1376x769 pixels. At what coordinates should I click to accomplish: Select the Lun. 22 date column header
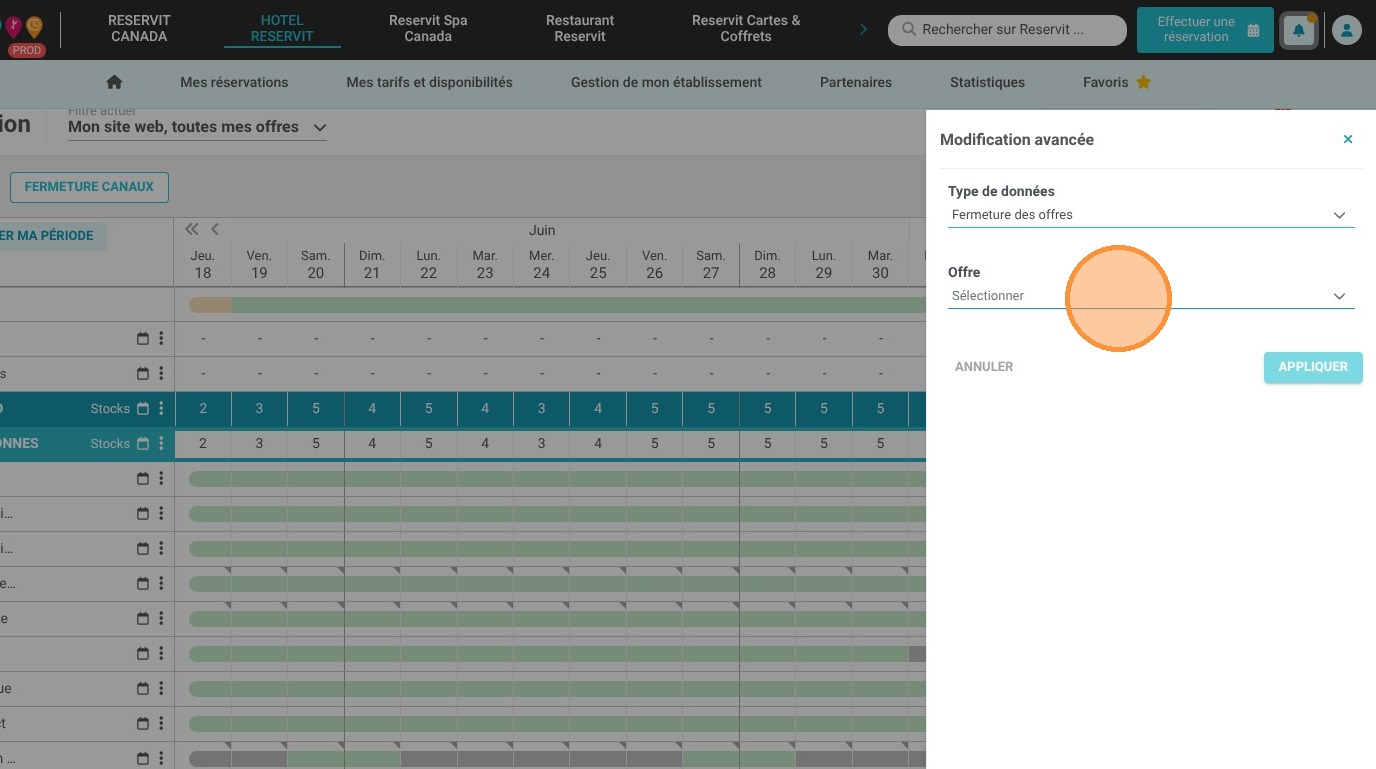pyautogui.click(x=428, y=265)
